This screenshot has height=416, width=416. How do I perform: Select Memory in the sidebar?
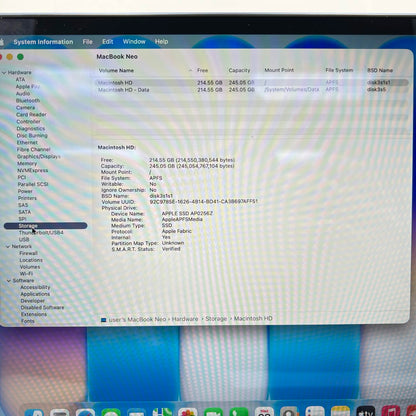pyautogui.click(x=27, y=163)
